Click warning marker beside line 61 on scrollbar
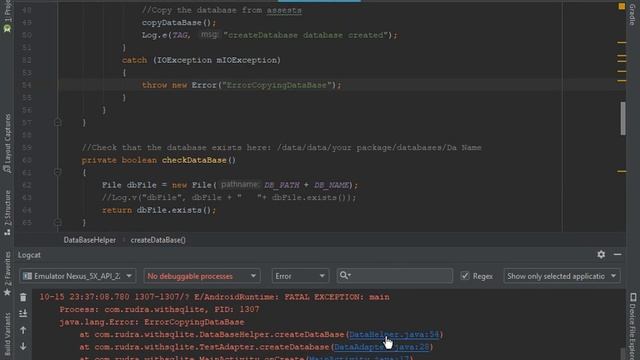 click(x=621, y=171)
